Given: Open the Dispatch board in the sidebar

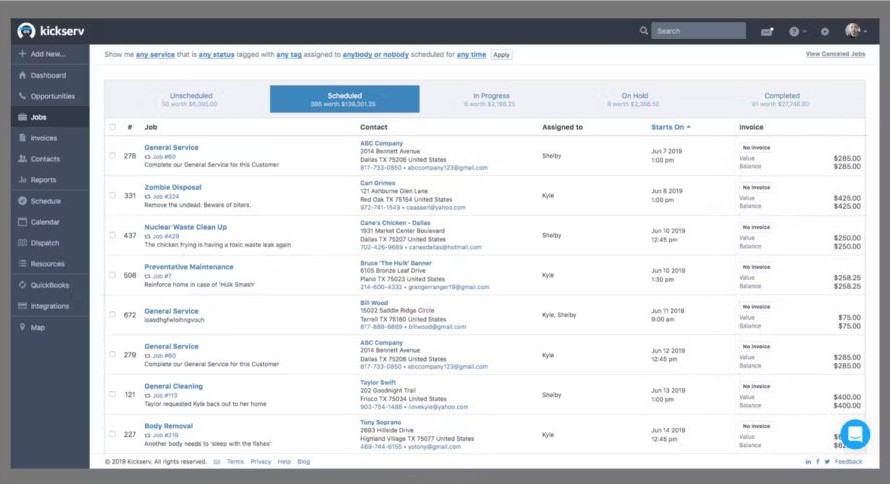Looking at the screenshot, I should tap(45, 243).
